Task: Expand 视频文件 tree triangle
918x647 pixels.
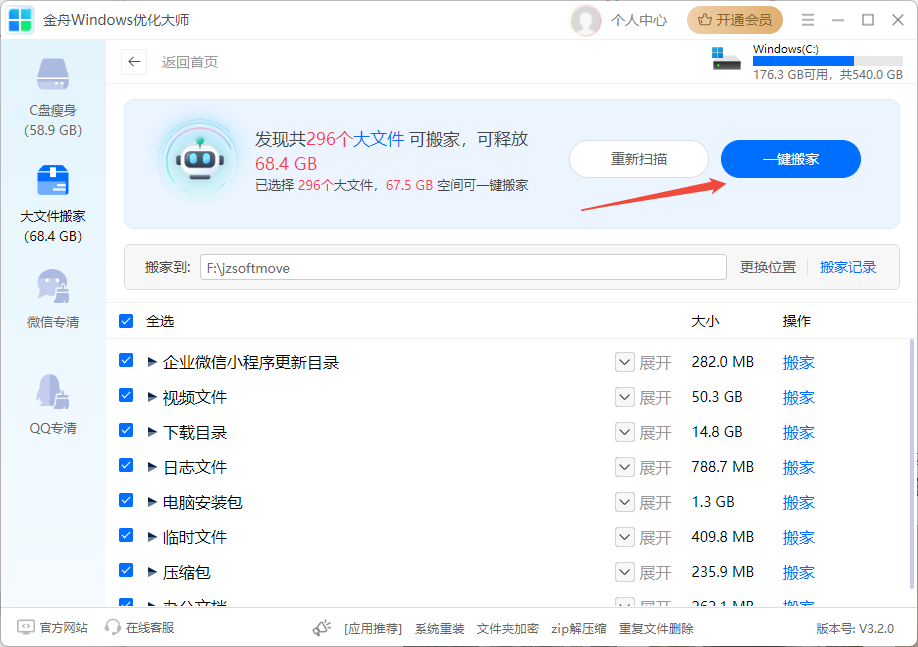Action: point(152,398)
